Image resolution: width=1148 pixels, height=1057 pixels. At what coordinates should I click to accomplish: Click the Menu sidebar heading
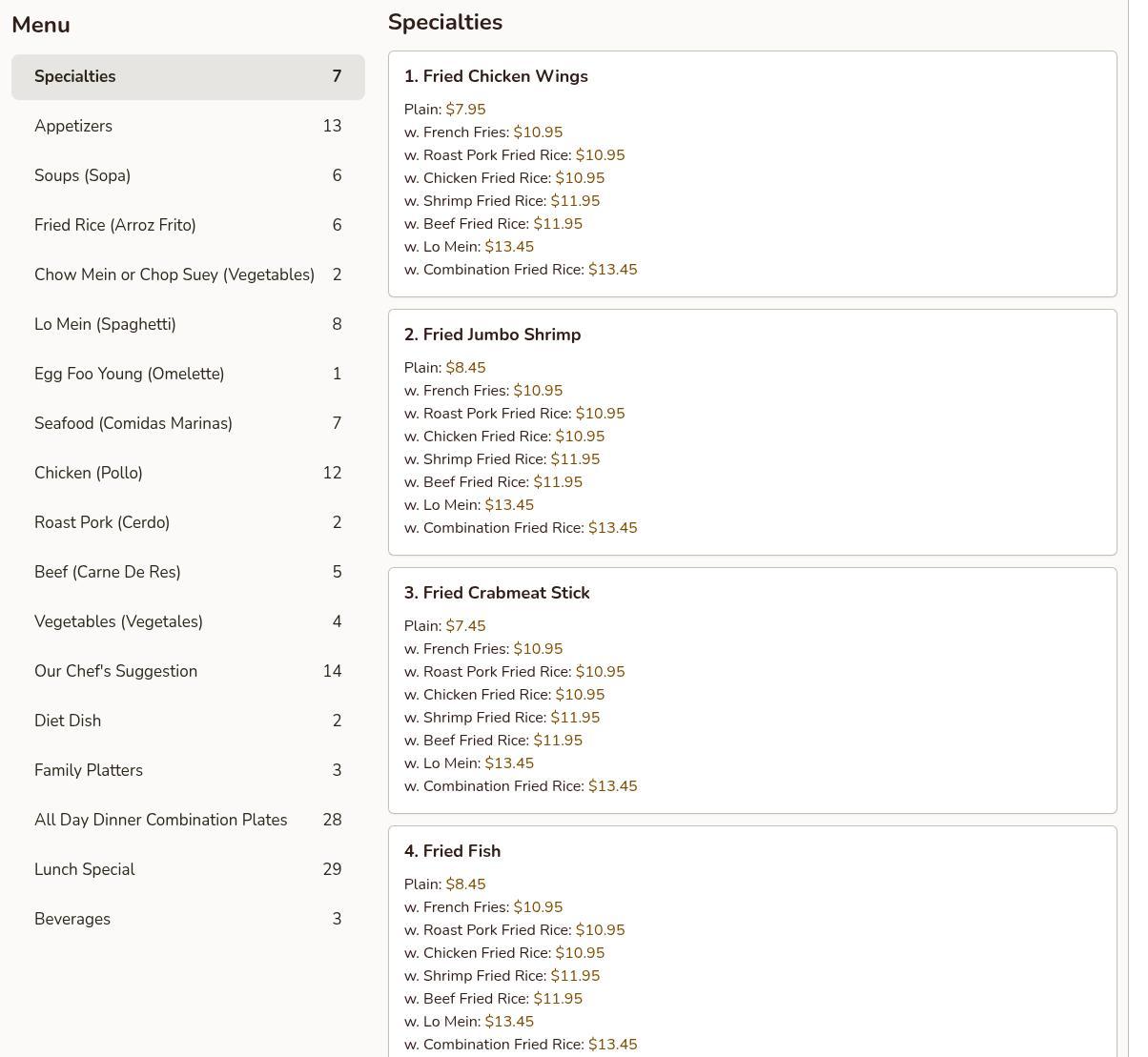click(x=41, y=25)
